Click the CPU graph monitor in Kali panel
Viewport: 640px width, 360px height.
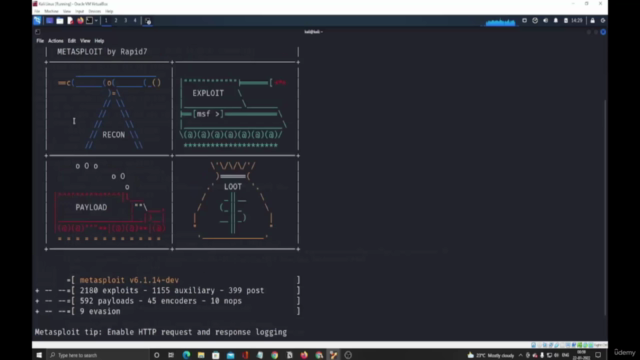point(500,21)
